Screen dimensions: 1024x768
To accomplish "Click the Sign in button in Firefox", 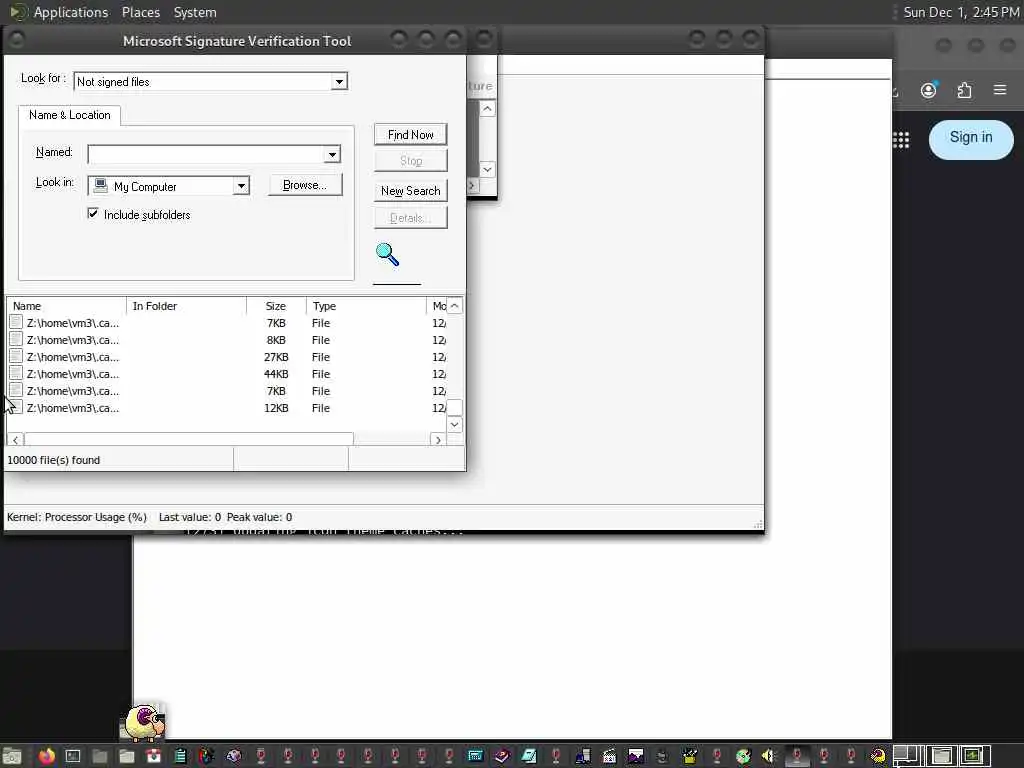I will coord(970,138).
